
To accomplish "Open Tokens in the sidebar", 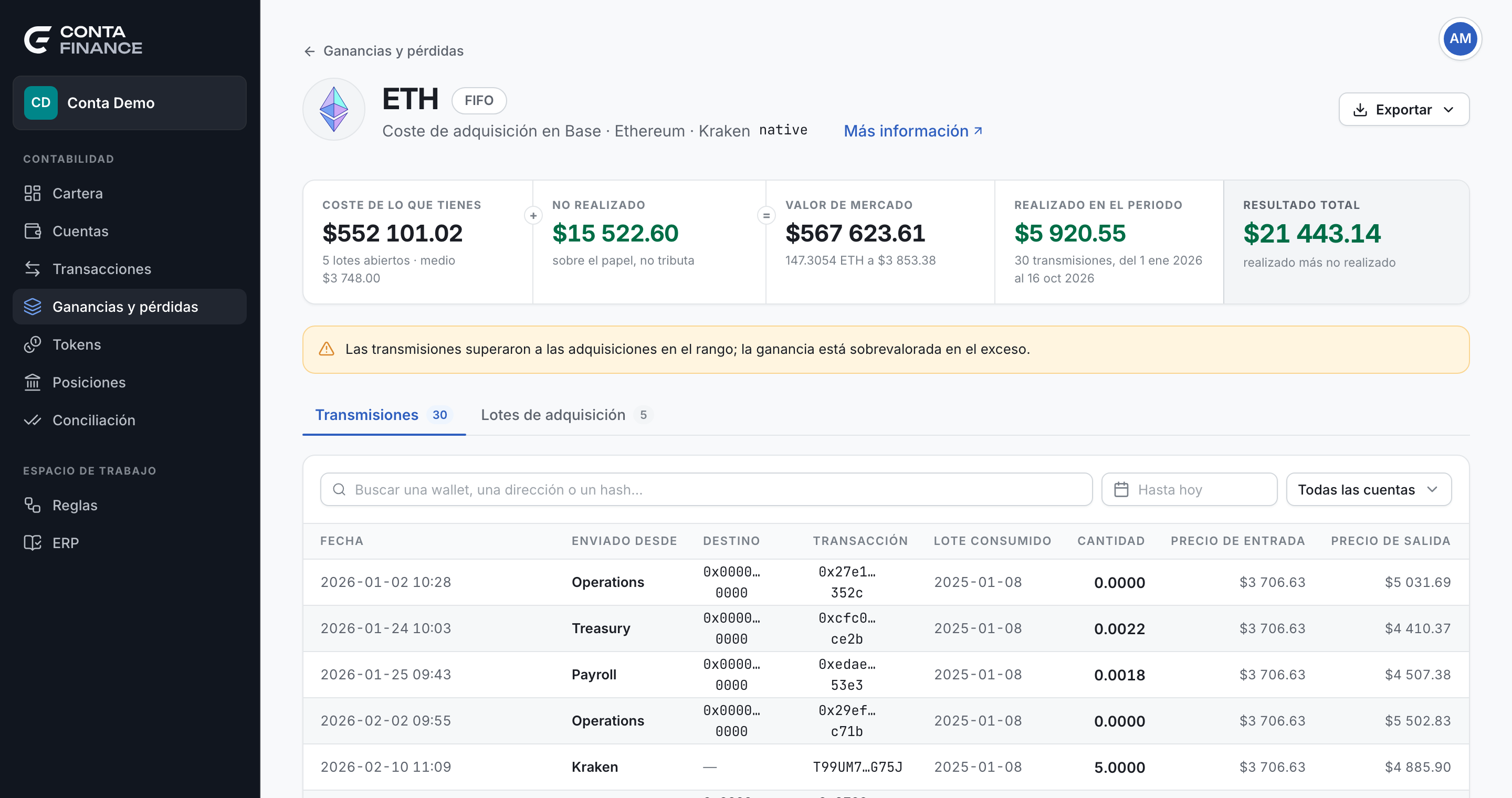I will pyautogui.click(x=129, y=344).
